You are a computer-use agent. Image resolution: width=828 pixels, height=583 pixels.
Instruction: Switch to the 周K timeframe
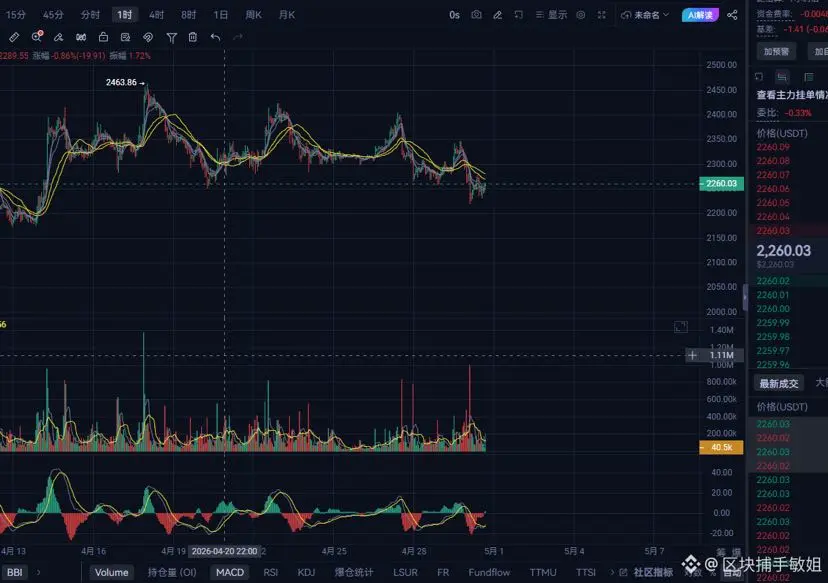(253, 15)
